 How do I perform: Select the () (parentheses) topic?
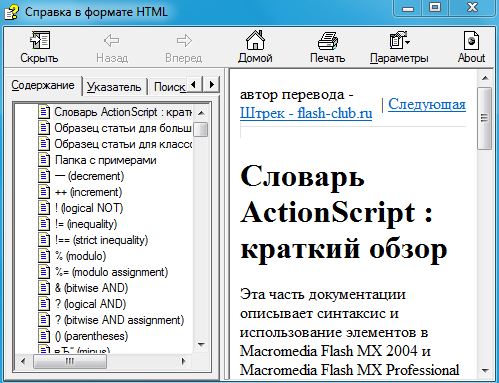tap(91, 336)
